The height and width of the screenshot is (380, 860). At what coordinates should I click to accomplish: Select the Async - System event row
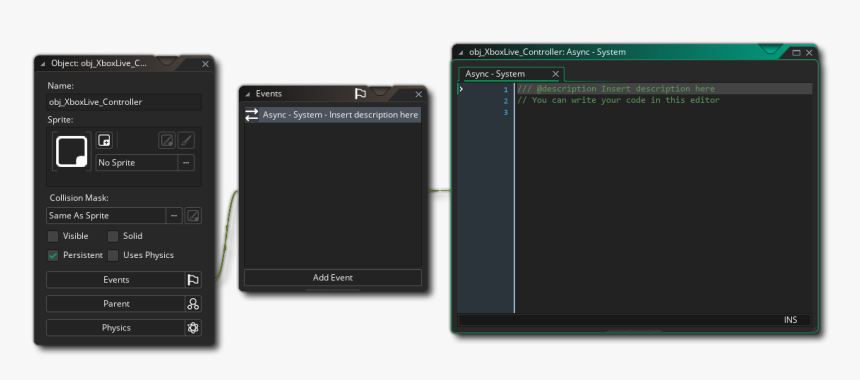click(333, 115)
